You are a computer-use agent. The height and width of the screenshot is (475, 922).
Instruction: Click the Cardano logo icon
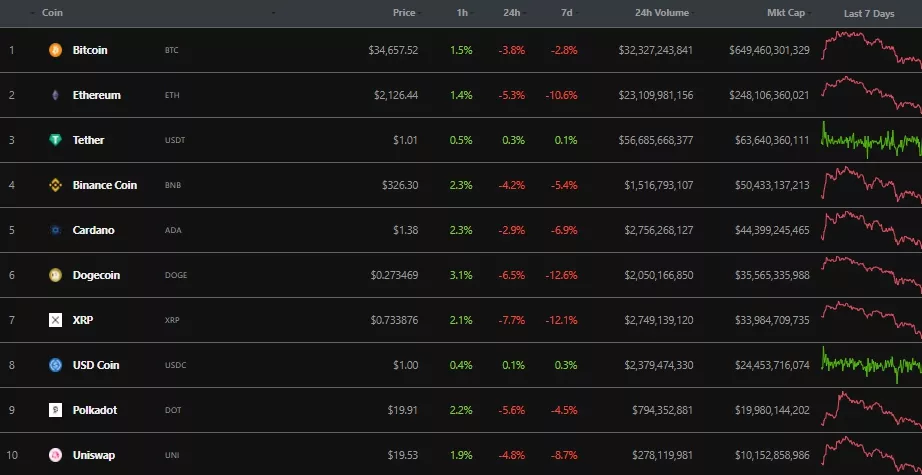(x=55, y=230)
